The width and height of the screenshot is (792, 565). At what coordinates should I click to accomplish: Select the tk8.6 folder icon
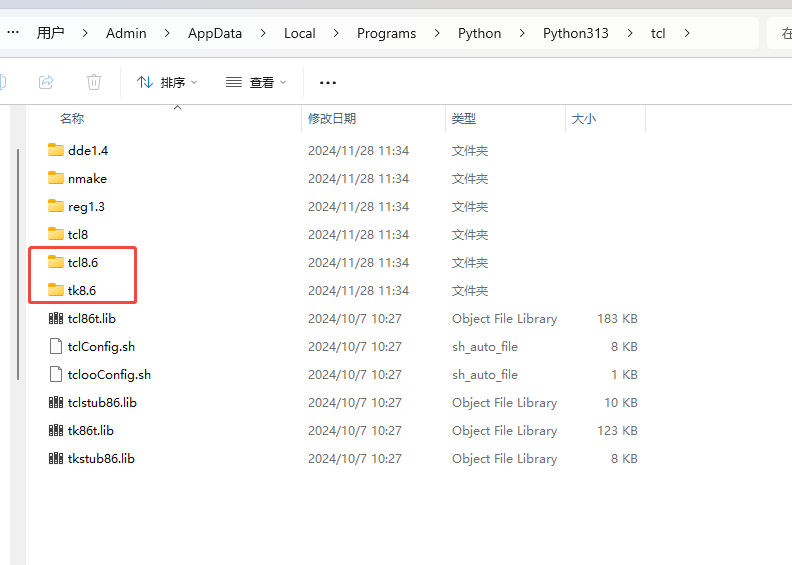click(x=56, y=290)
